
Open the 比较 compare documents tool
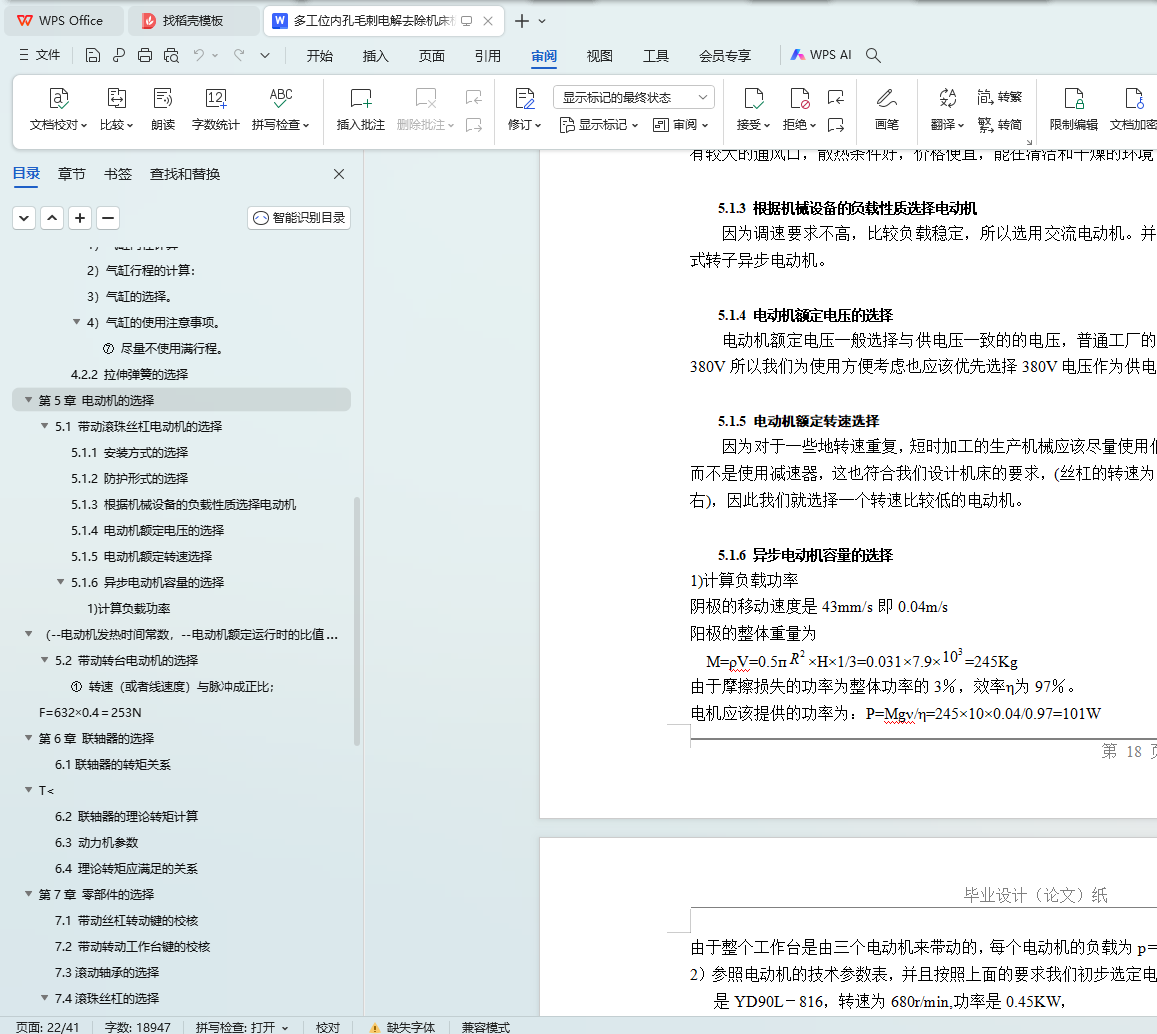pyautogui.click(x=117, y=108)
